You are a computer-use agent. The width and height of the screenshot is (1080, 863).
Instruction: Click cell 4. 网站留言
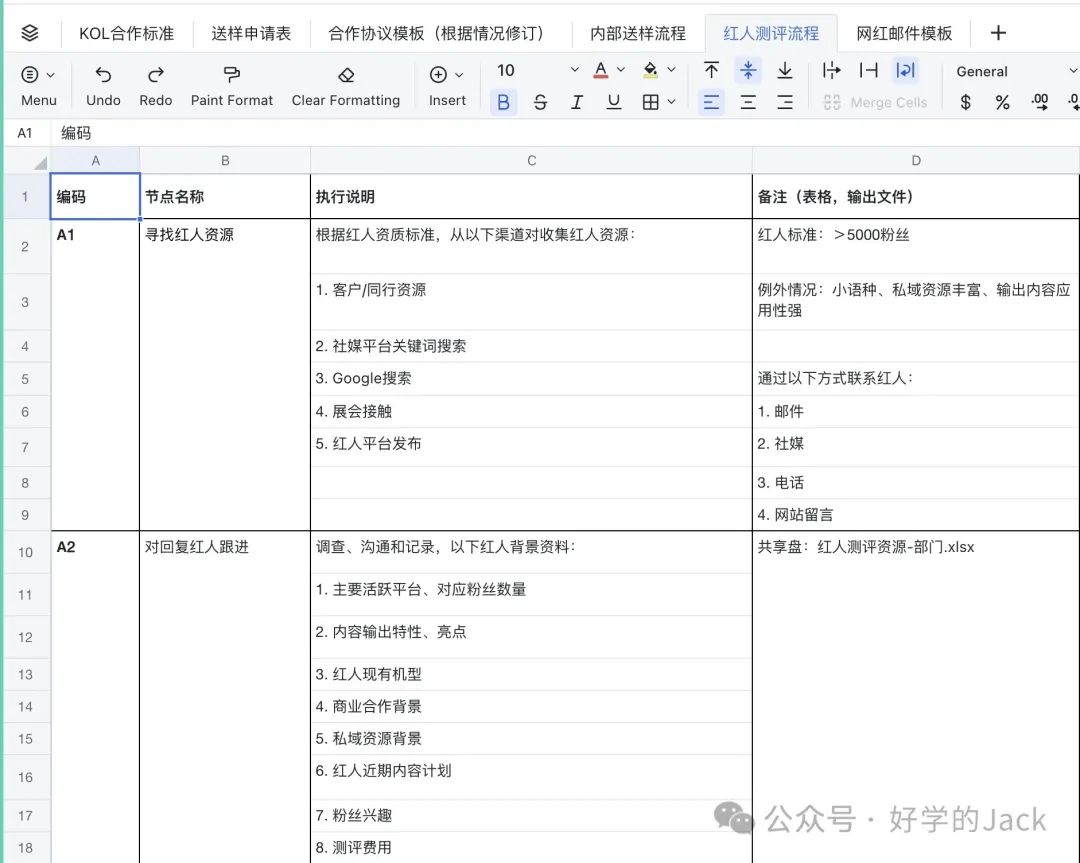coord(915,514)
